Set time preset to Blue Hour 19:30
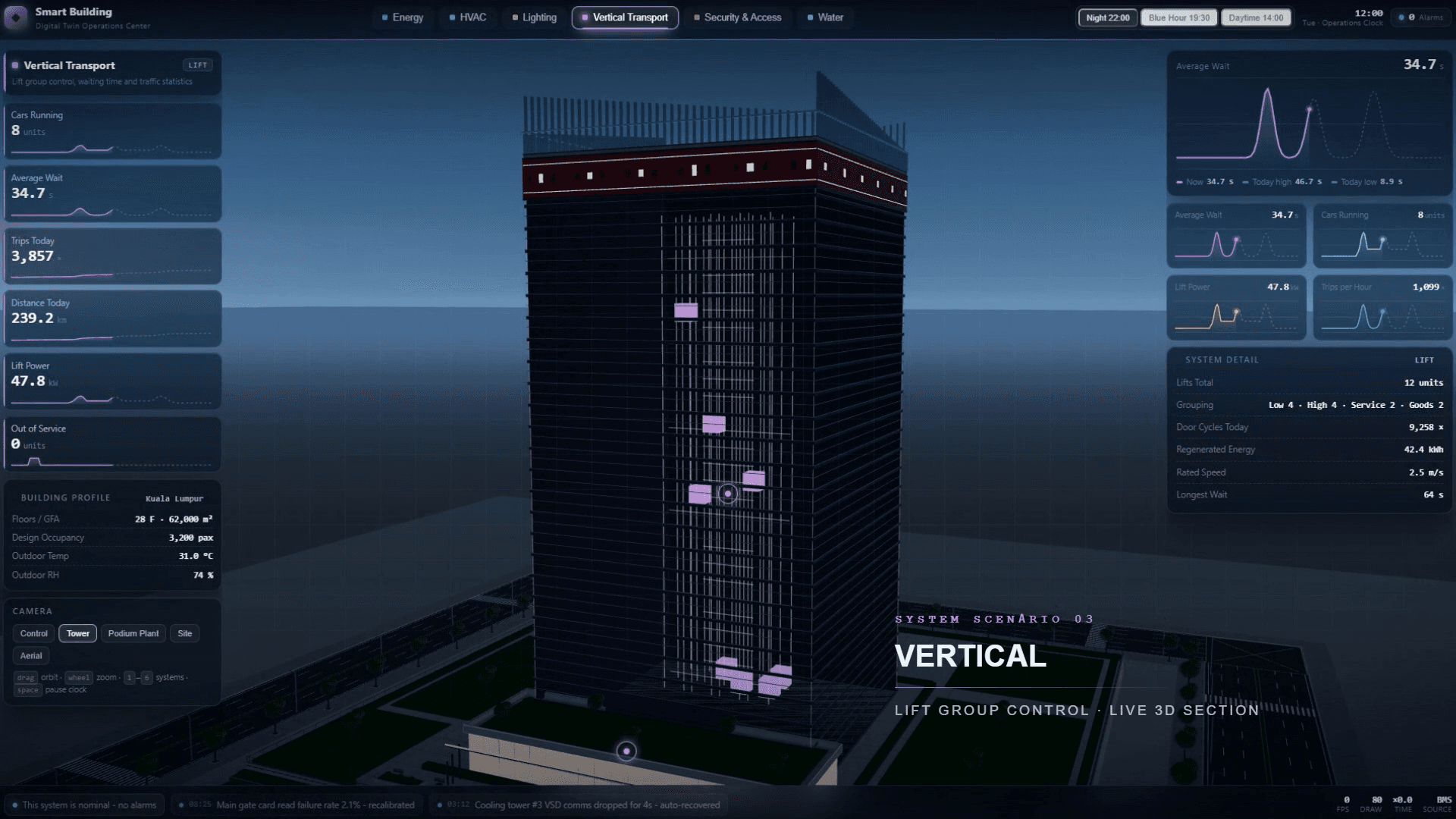 [1179, 17]
